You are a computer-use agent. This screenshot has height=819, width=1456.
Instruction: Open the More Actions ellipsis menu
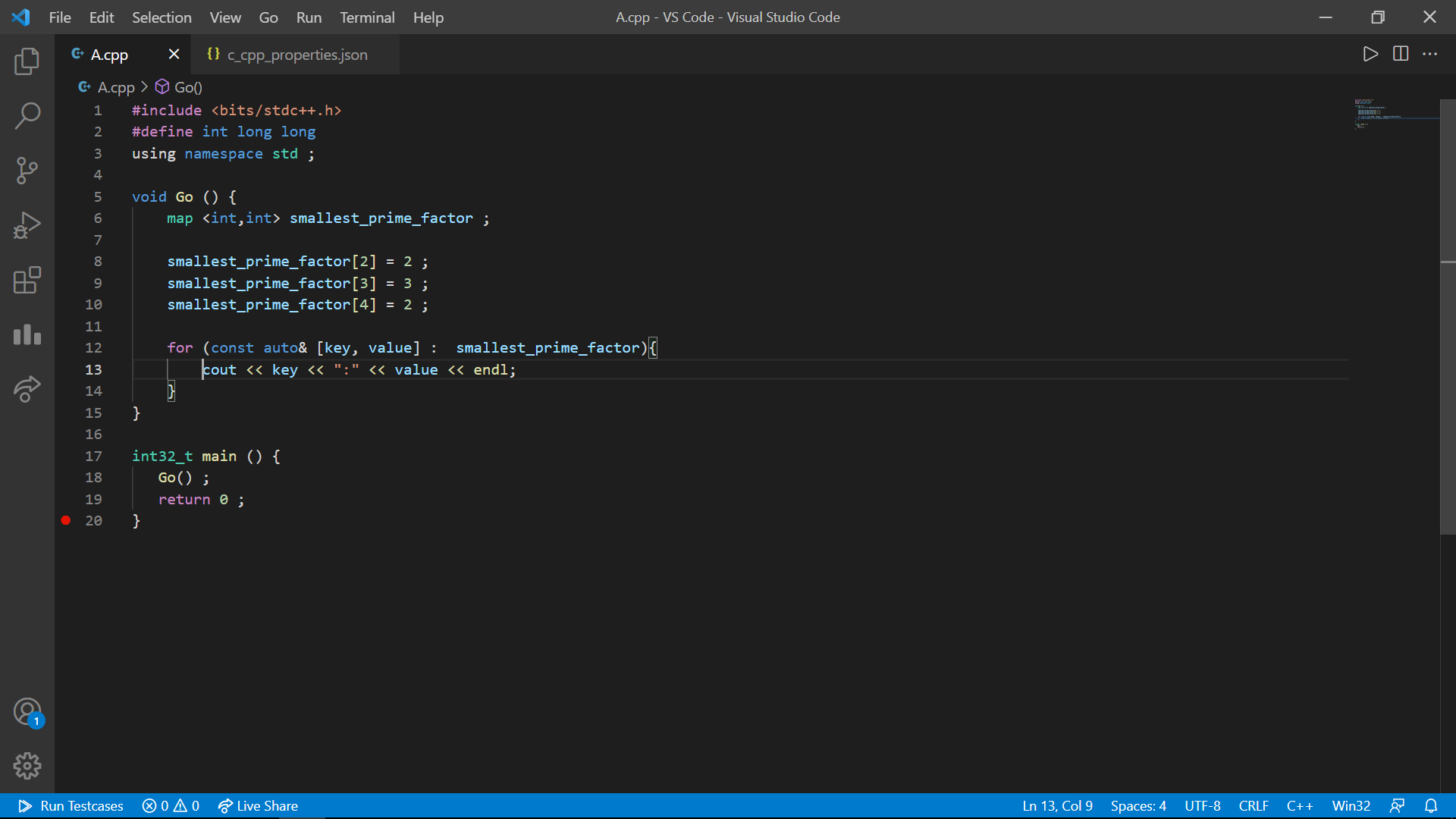pos(1429,54)
